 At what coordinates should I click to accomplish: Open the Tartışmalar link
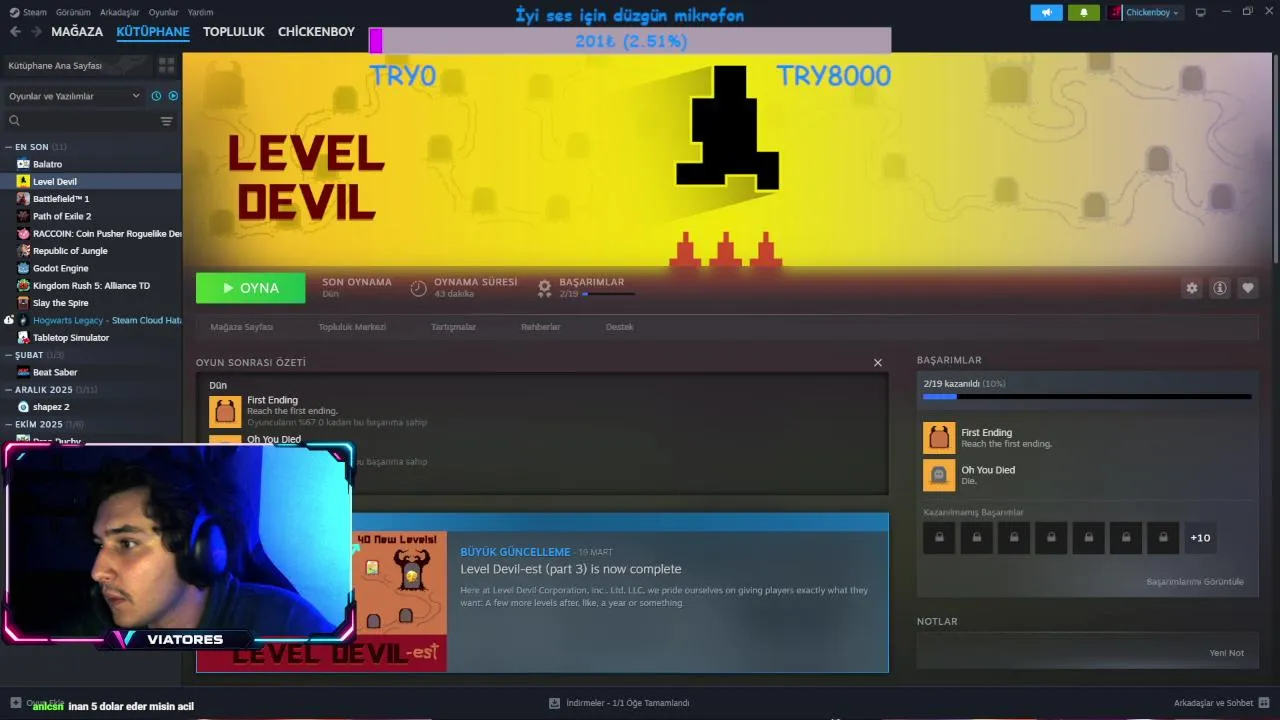[x=453, y=327]
